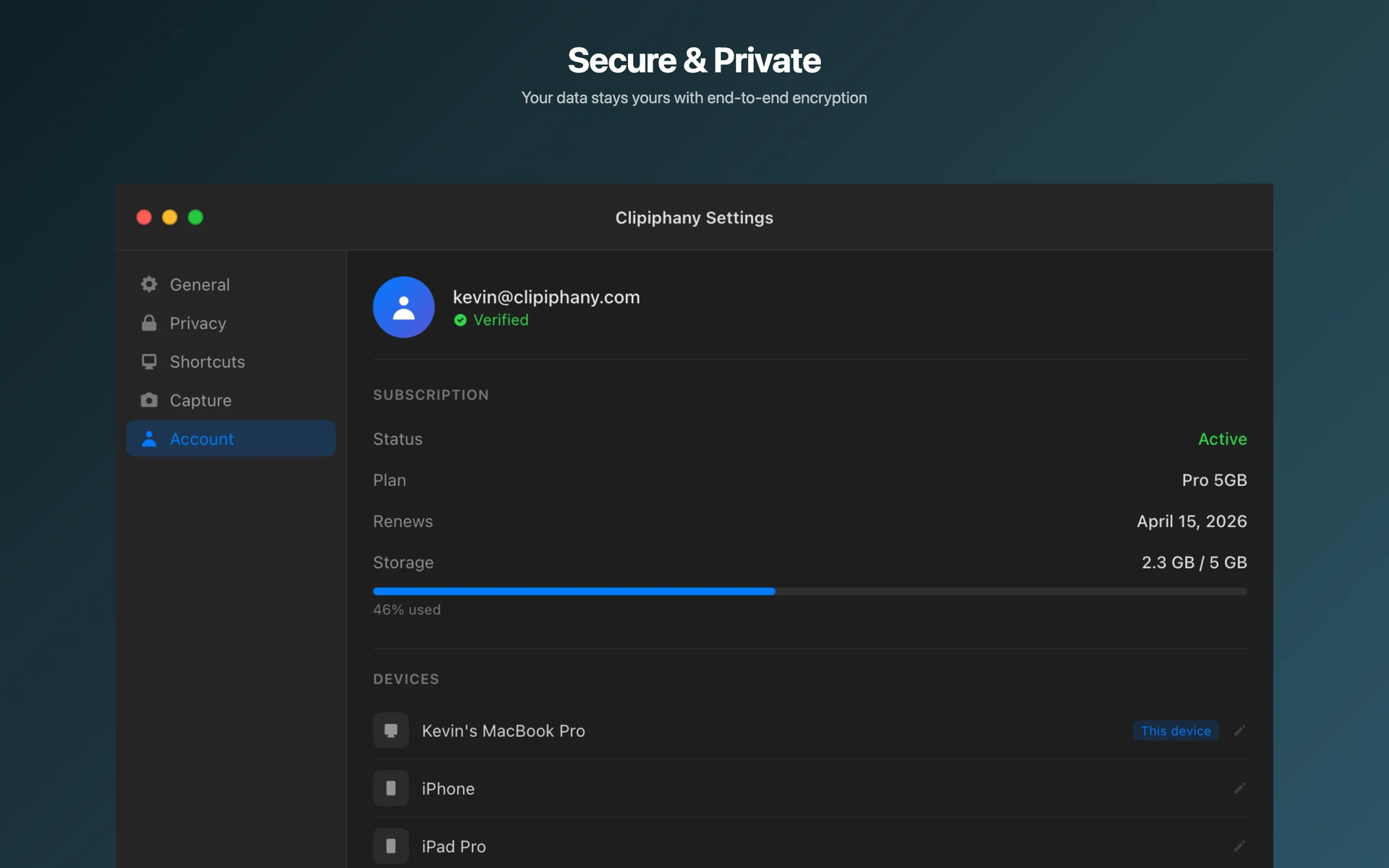The width and height of the screenshot is (1389, 868).
Task: Click the Kevin's MacBook Pro device icon
Action: (391, 731)
